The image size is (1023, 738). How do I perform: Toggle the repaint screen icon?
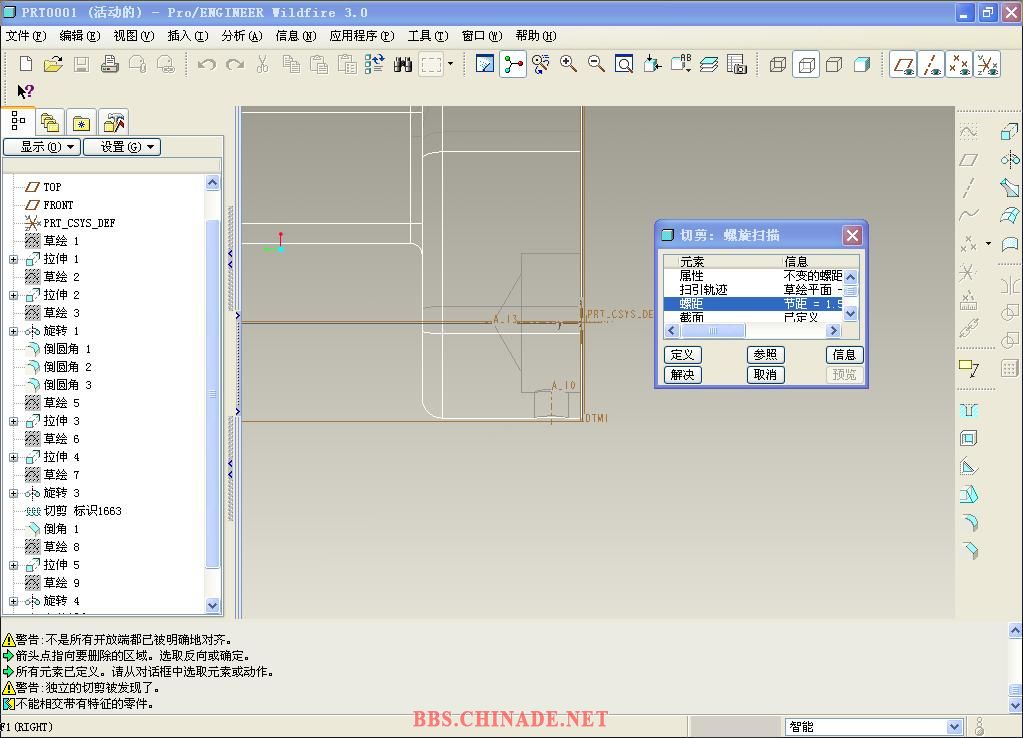pyautogui.click(x=485, y=64)
